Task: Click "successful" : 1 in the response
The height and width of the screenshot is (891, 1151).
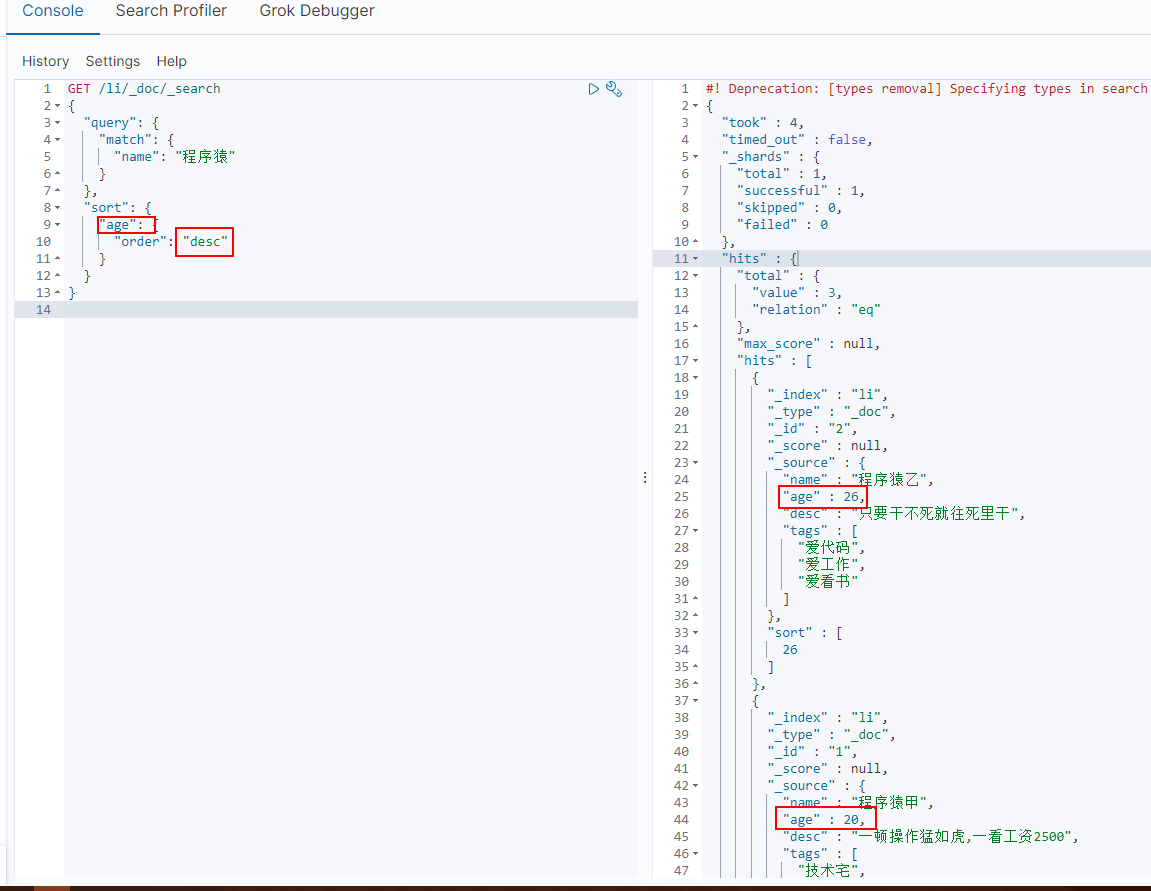Action: tap(800, 191)
